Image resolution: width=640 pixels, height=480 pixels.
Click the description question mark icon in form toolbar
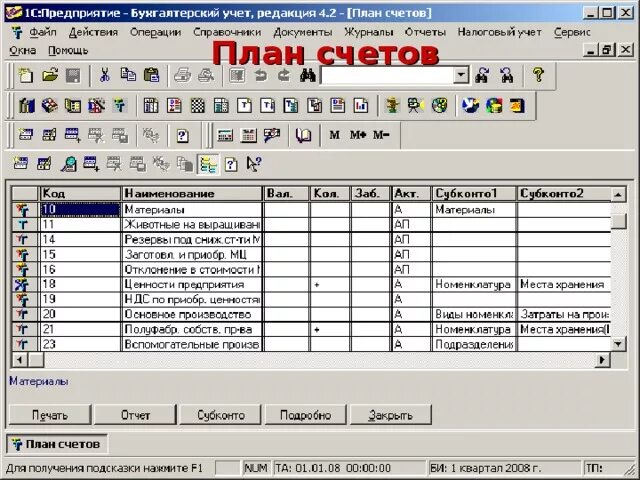[231, 164]
